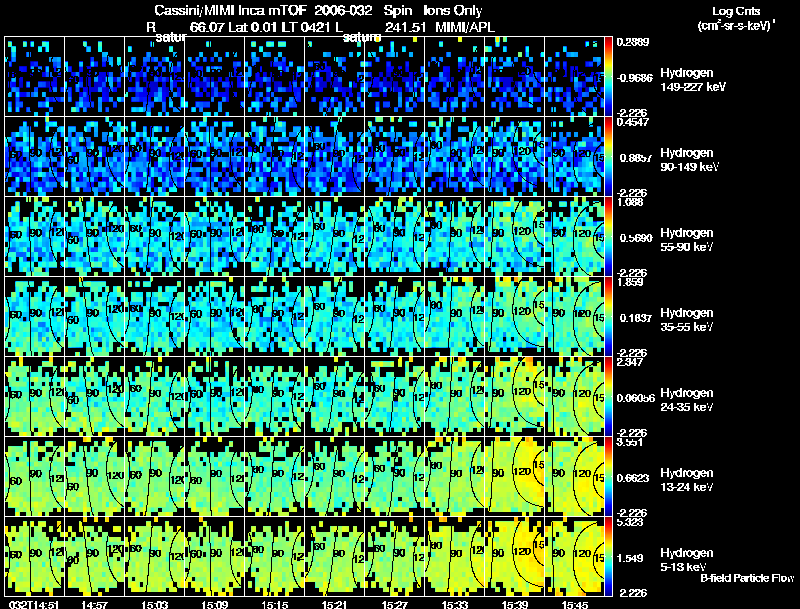Click the color bar beside the 35-55 keV row
The image size is (800, 609).
pyautogui.click(x=609, y=317)
